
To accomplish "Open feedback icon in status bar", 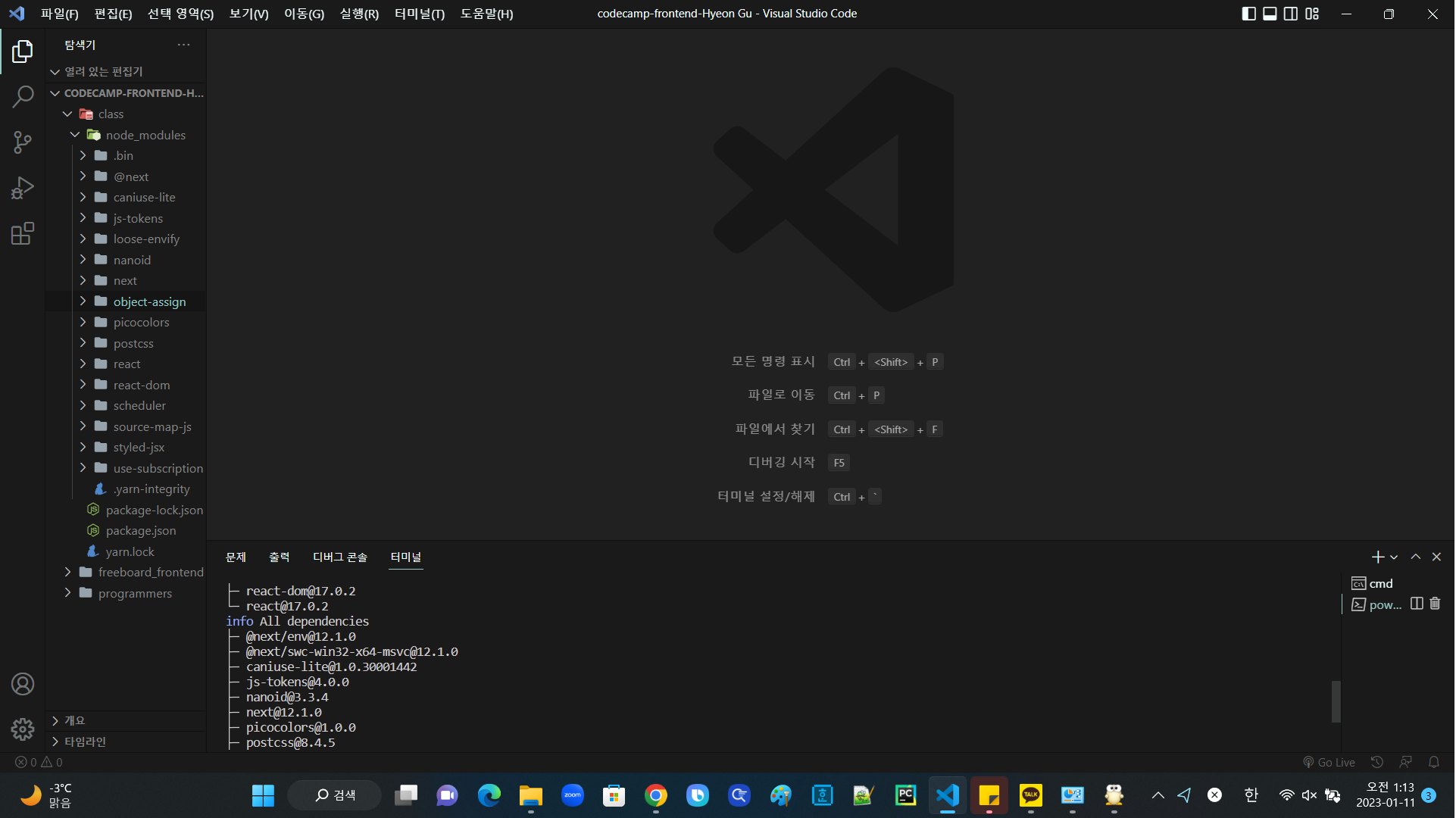I will pos(1405,762).
